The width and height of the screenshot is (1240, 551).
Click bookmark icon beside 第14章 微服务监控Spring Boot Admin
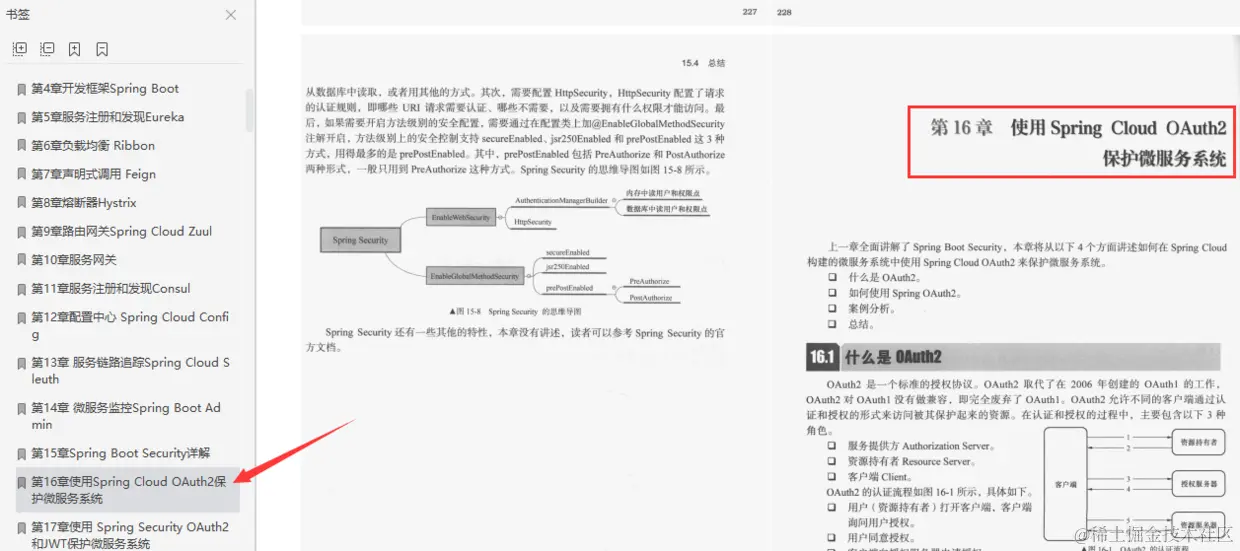(x=22, y=409)
